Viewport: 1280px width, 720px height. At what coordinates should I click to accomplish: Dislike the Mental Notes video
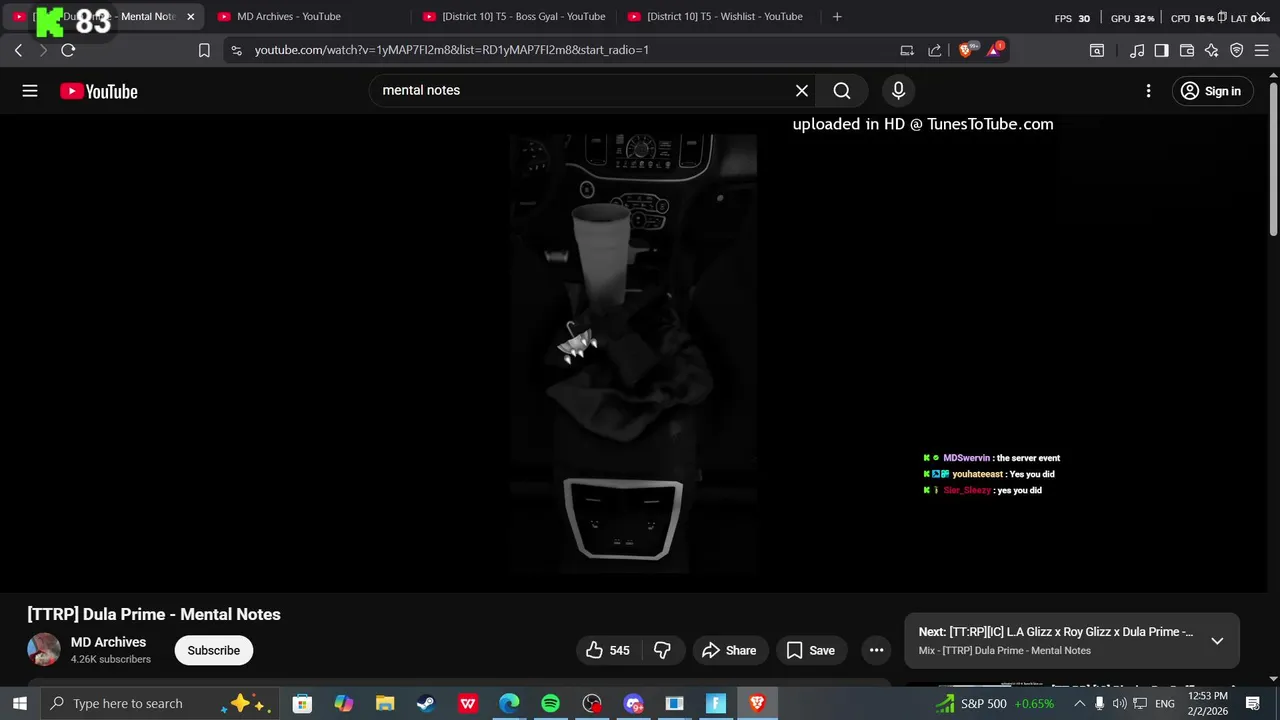[x=662, y=650]
